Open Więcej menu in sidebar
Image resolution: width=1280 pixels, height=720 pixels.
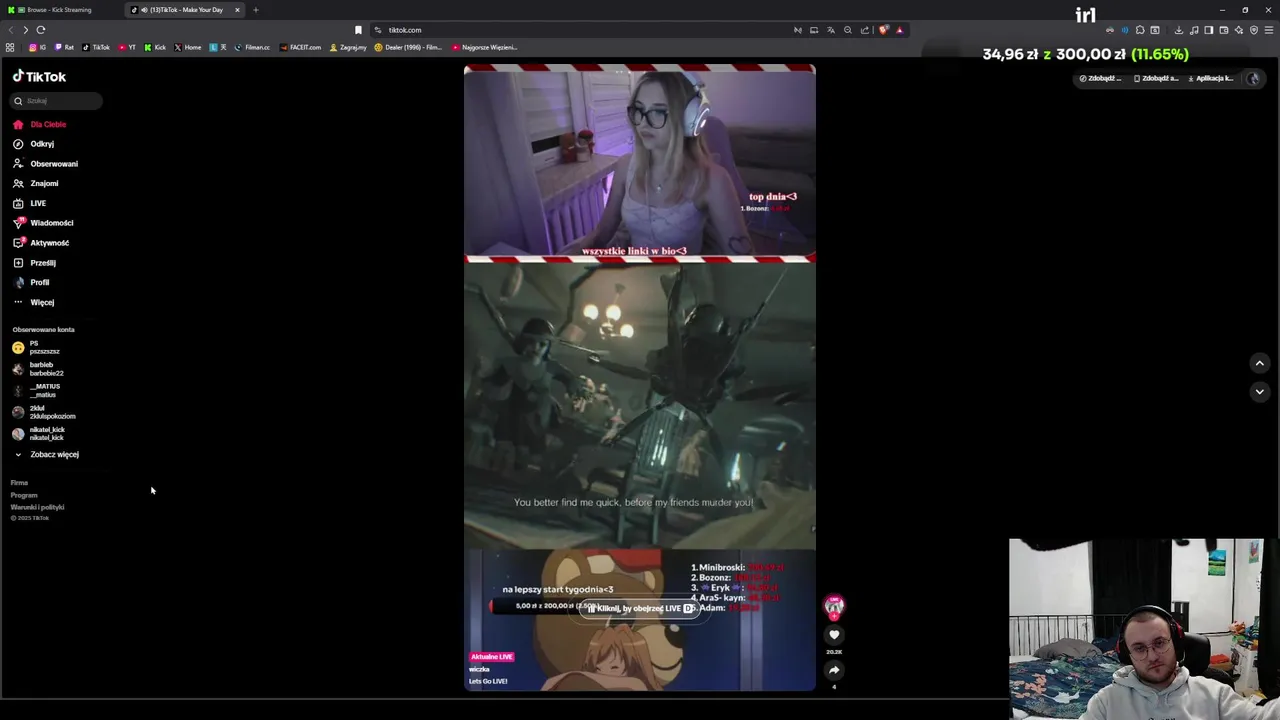(33, 302)
